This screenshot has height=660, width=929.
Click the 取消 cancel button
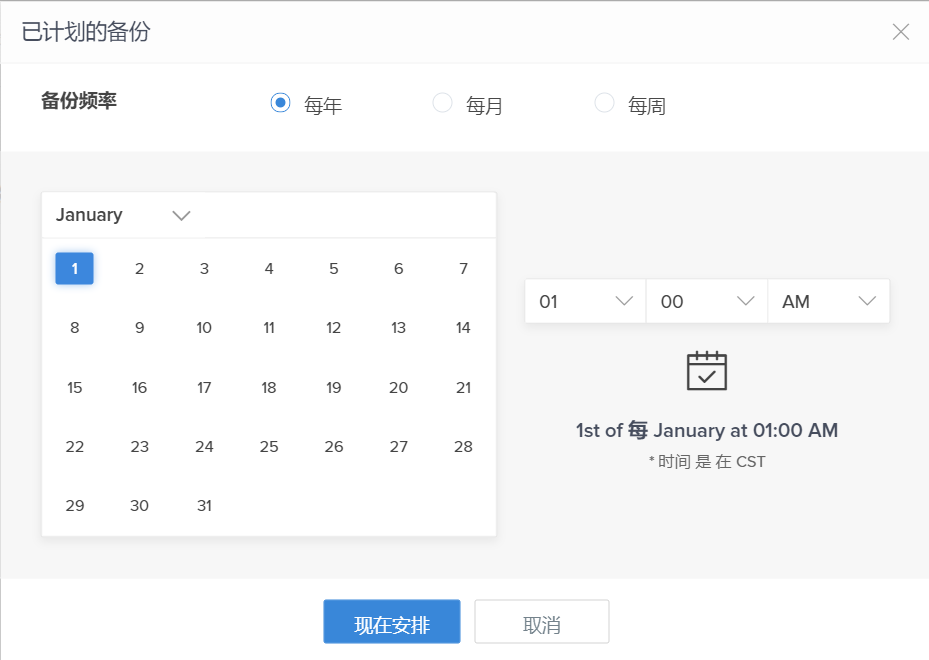point(541,622)
